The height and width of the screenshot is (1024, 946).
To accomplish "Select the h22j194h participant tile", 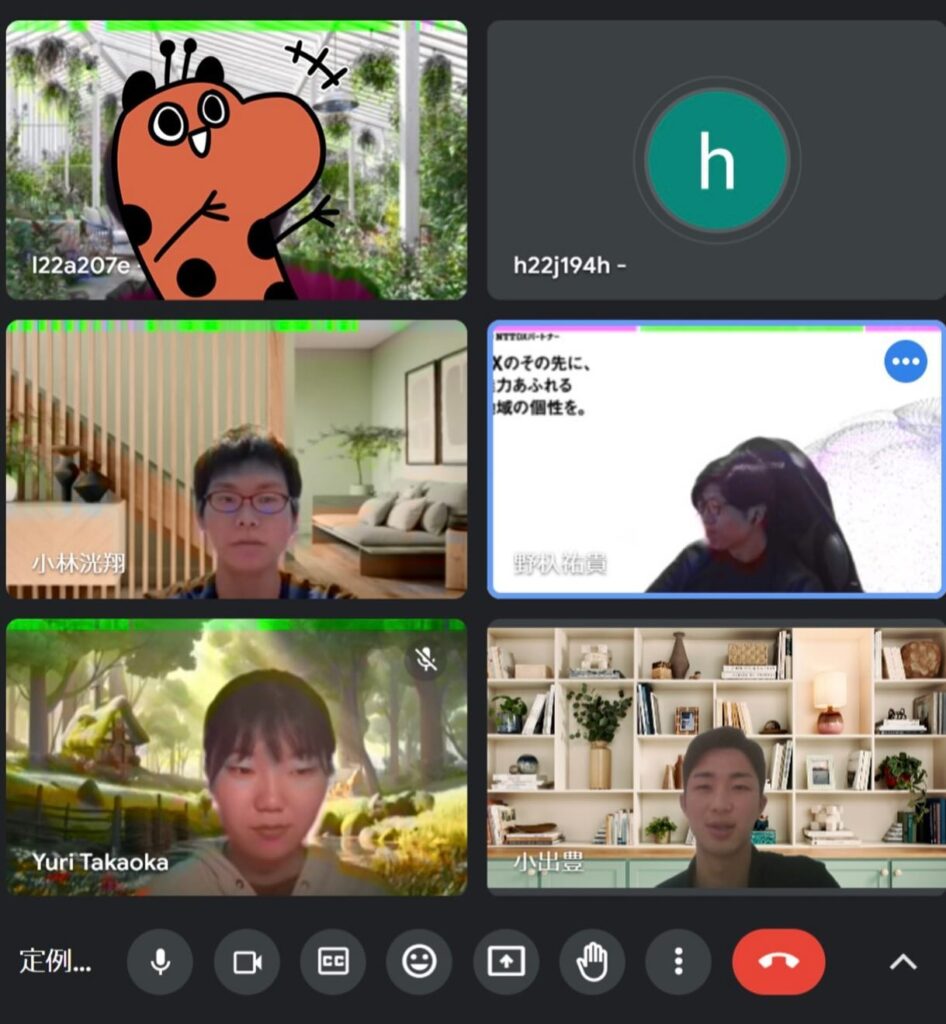I will tap(716, 160).
